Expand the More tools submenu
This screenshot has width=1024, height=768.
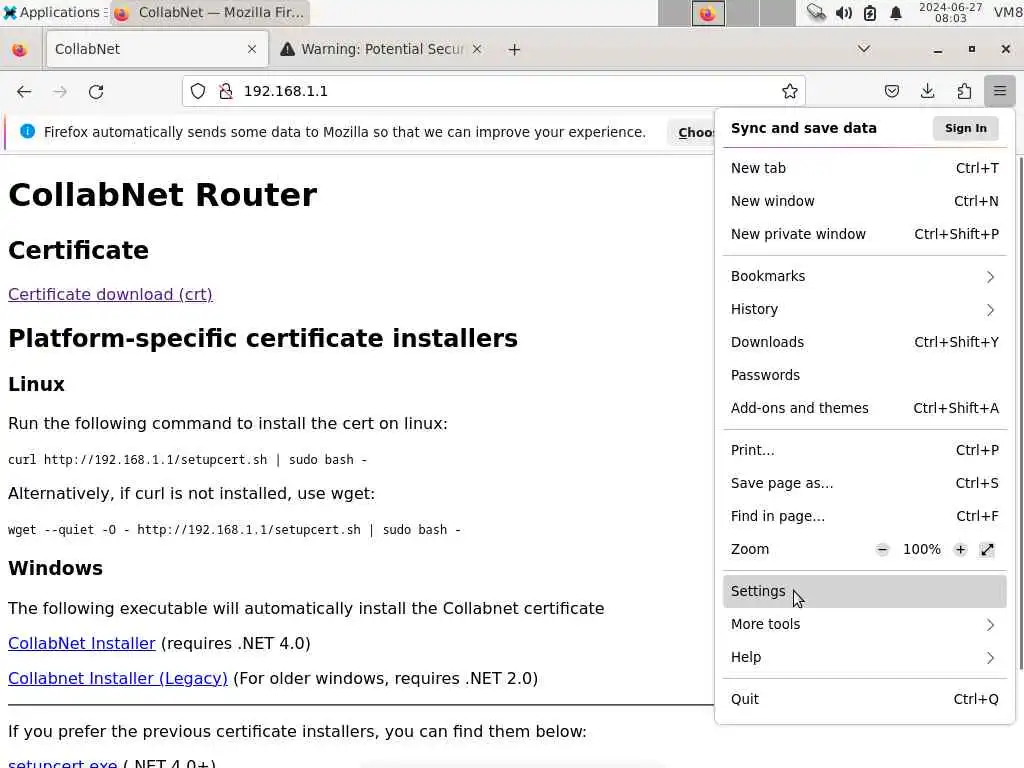click(x=864, y=624)
